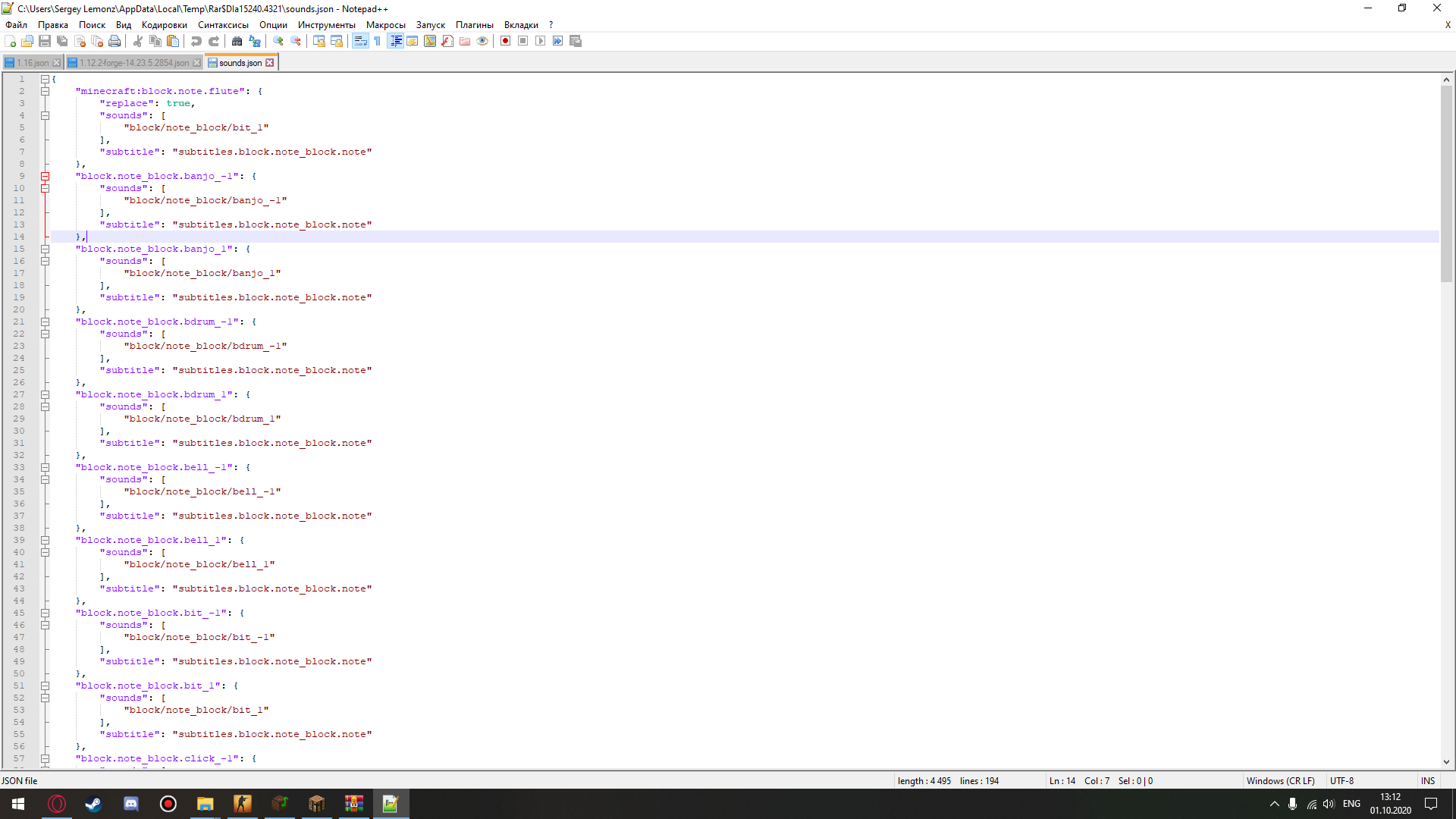Collapse the block.note_block.banjo_1 fold
Image resolution: width=1456 pixels, height=819 pixels.
(44, 249)
